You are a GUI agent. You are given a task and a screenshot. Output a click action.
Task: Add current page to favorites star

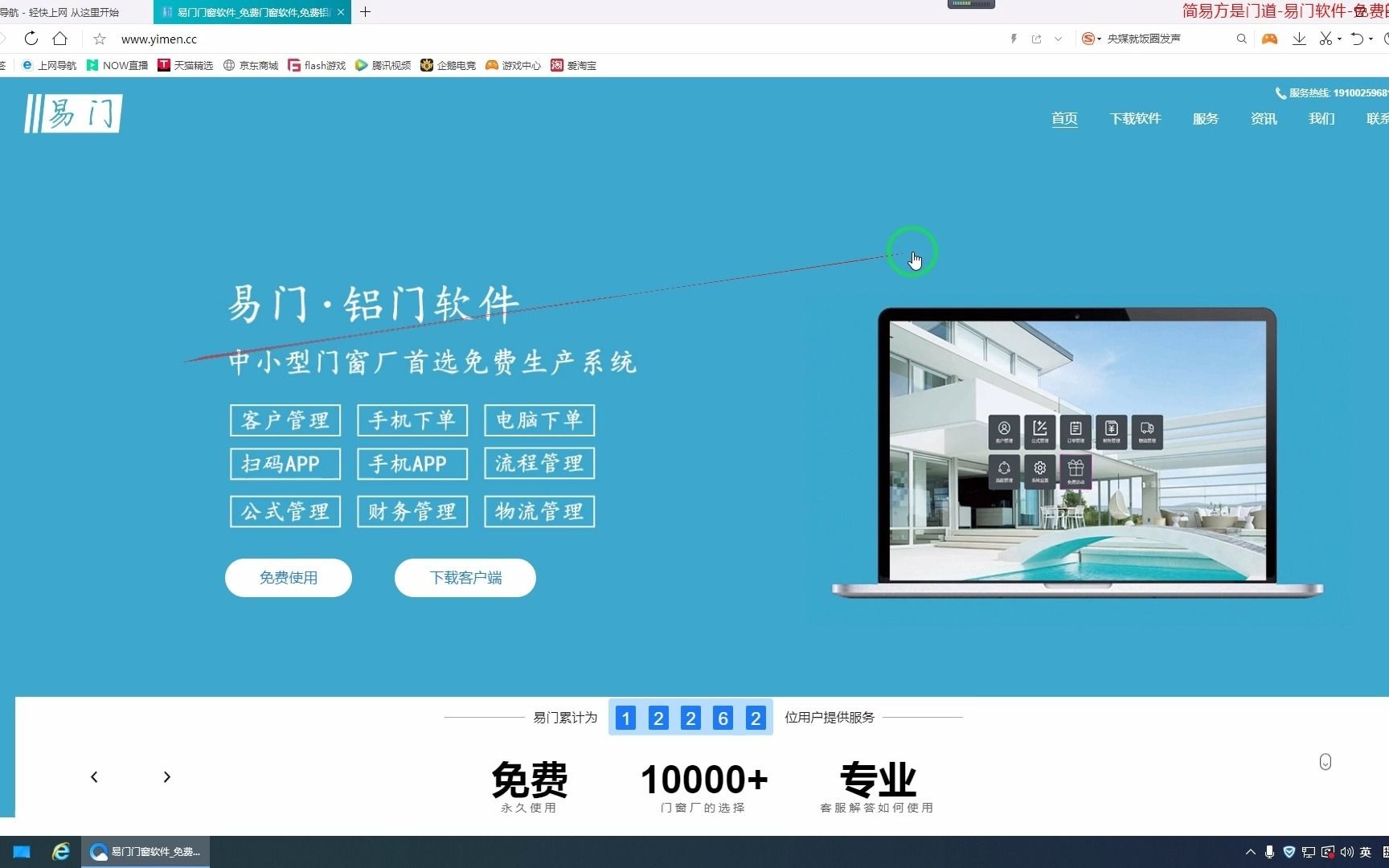[98, 38]
